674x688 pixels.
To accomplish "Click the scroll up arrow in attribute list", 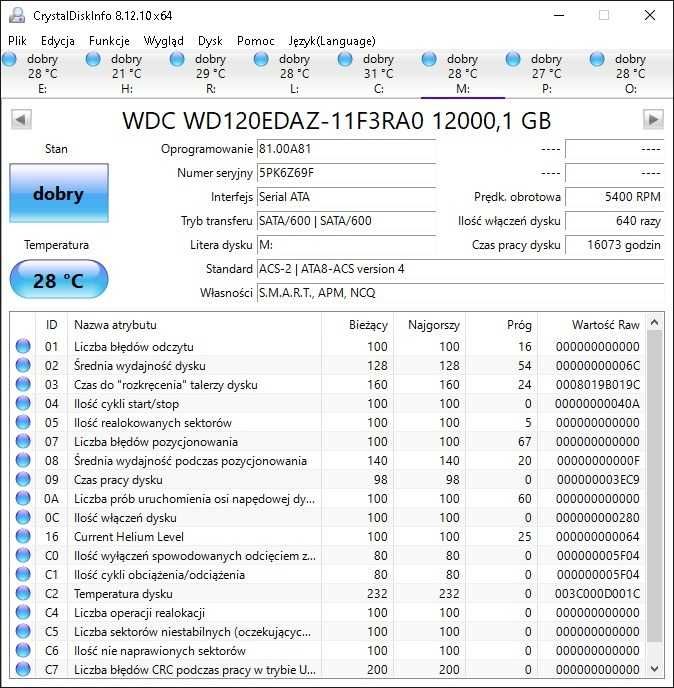I will 654,322.
